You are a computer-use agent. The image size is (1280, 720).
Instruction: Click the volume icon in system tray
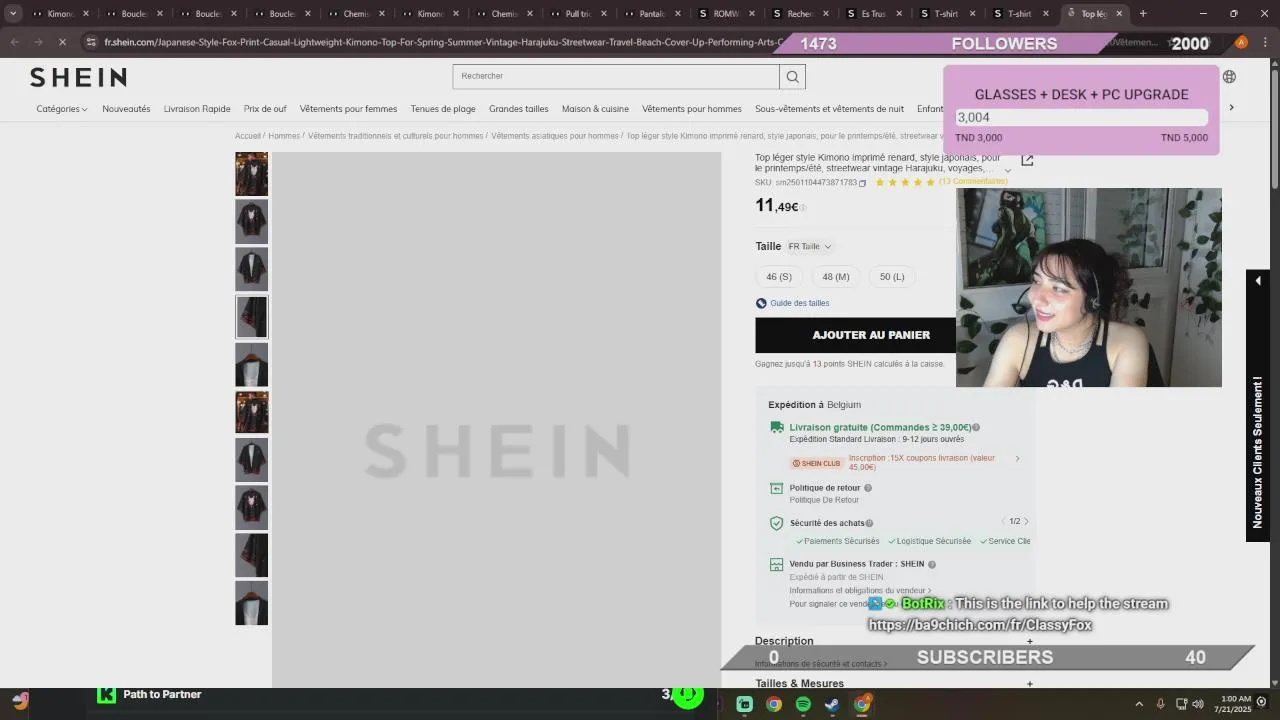pyautogui.click(x=1198, y=704)
